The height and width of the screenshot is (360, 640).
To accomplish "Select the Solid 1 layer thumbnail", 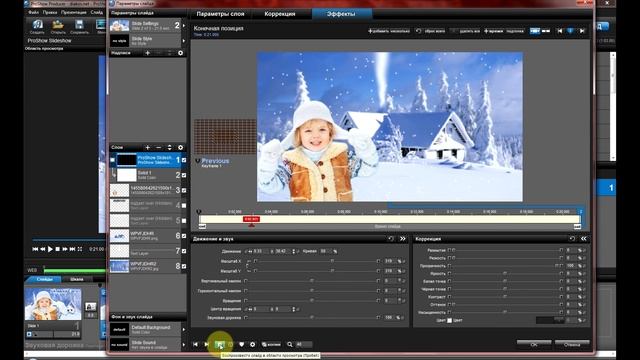I will tap(127, 175).
